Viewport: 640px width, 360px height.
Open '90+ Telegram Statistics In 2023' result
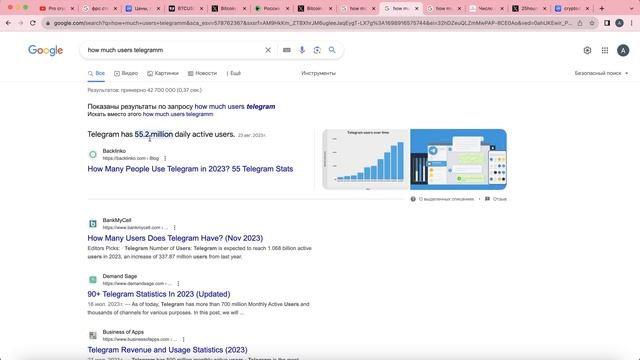pos(159,294)
